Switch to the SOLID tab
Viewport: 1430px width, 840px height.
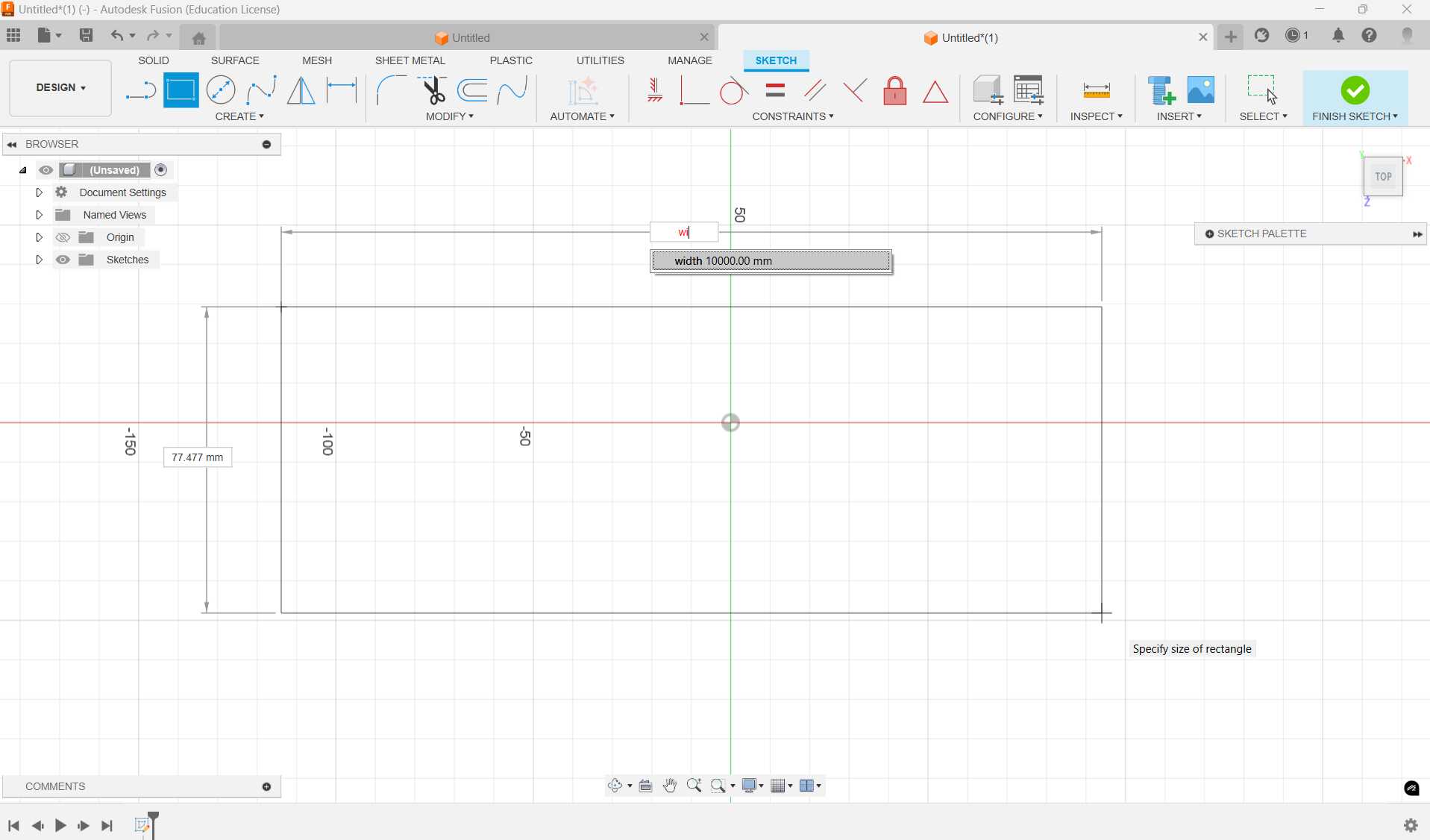coord(154,60)
